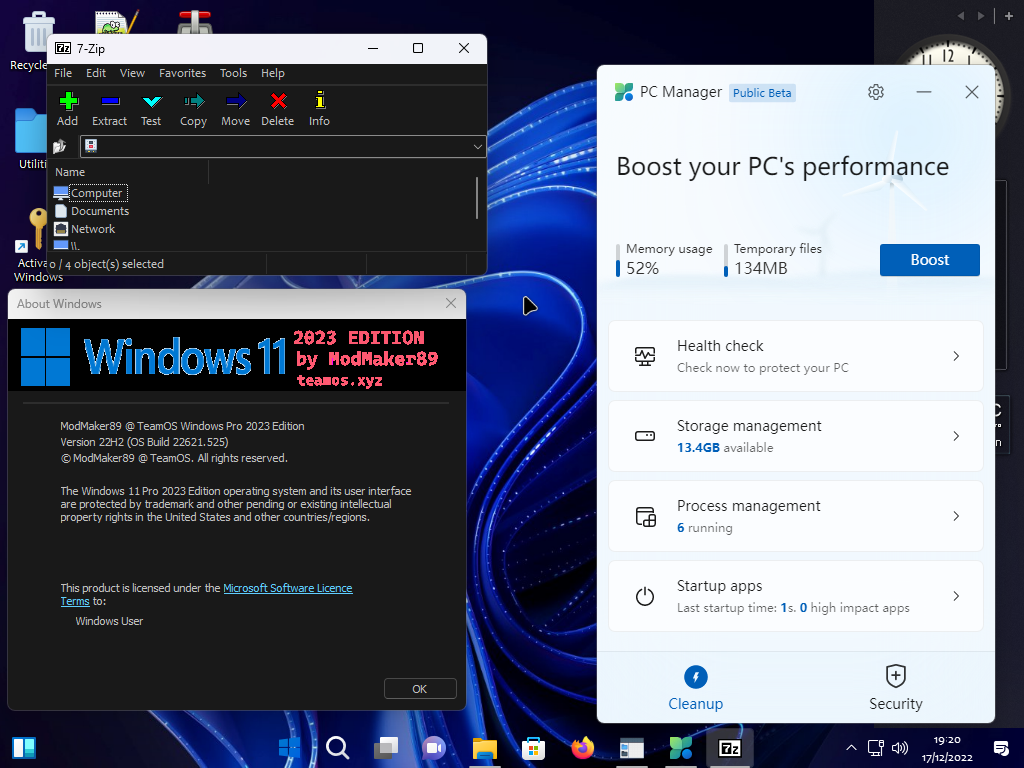Switch to the Security tab

(x=895, y=688)
